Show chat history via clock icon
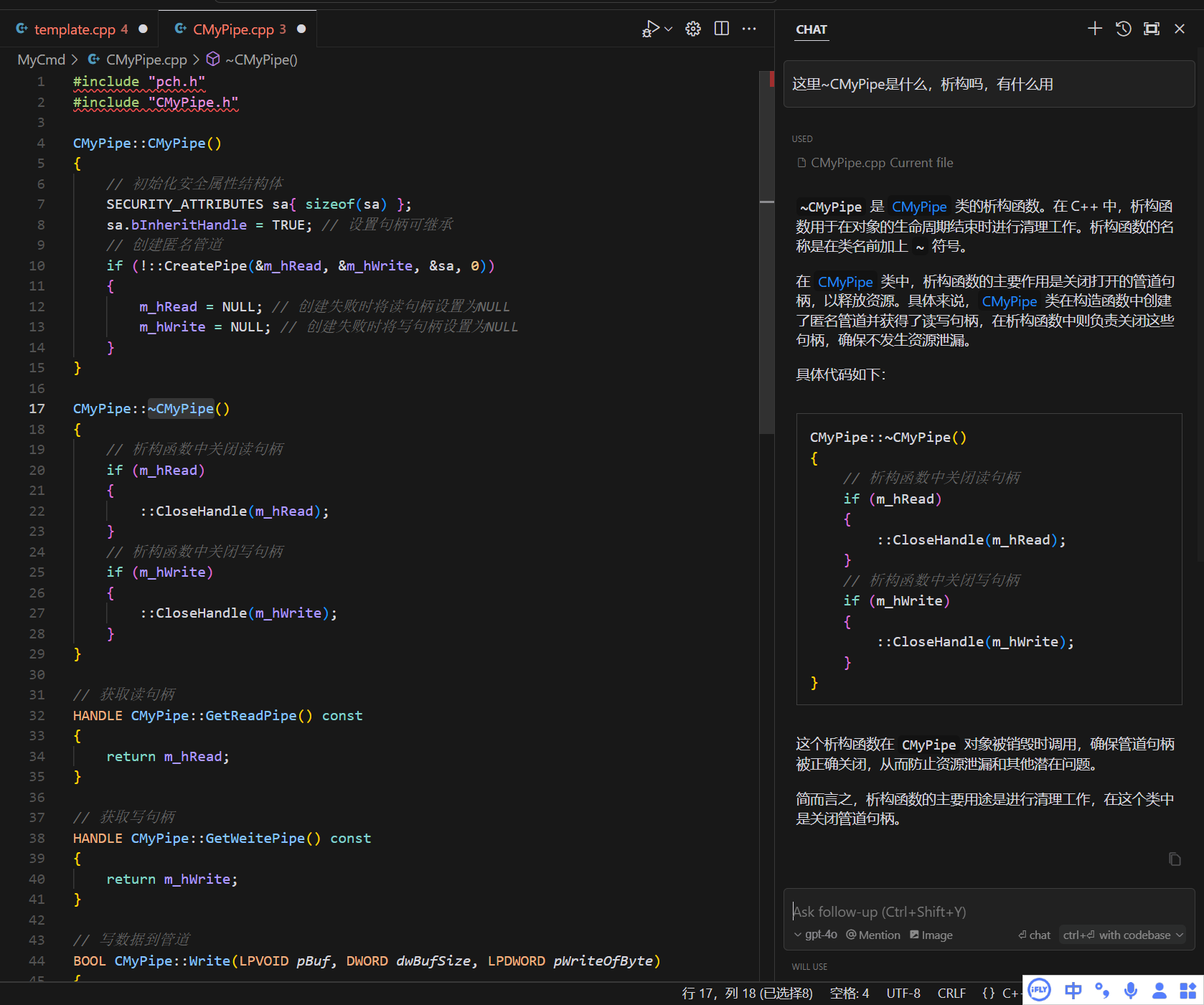Image resolution: width=1204 pixels, height=1005 pixels. tap(1124, 29)
